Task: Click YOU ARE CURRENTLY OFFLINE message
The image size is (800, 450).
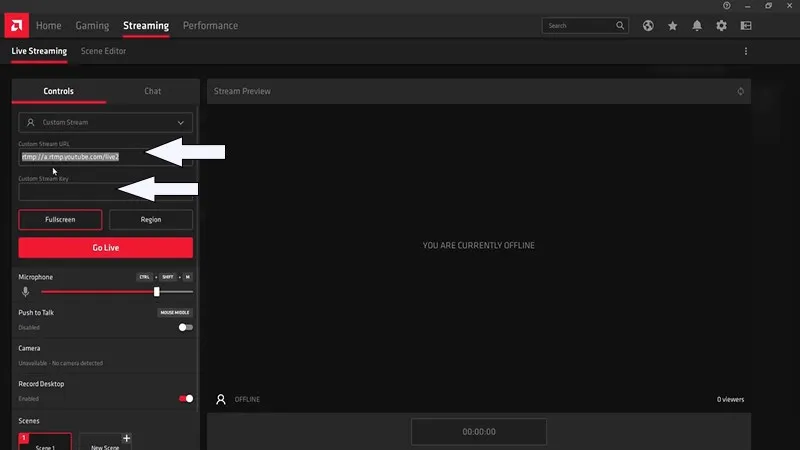Action: [479, 245]
